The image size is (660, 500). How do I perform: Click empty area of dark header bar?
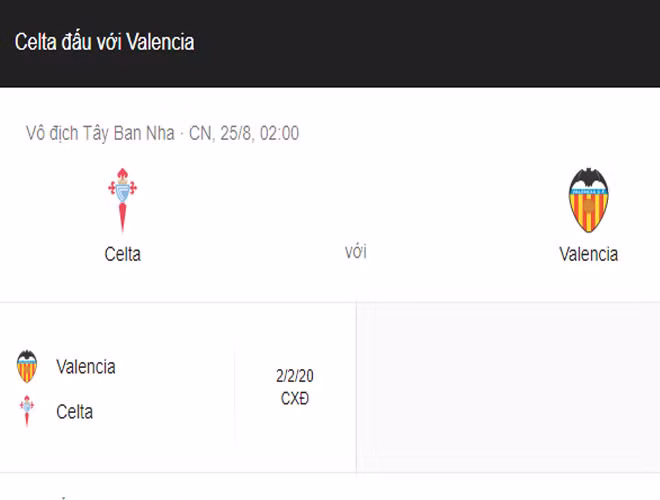[x=450, y=42]
